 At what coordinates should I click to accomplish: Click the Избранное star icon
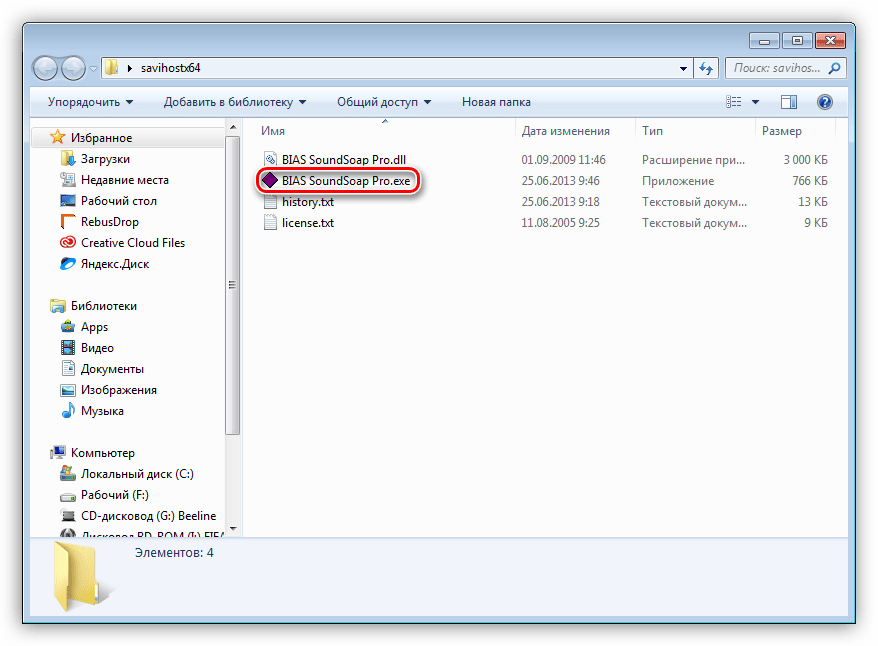[58, 137]
